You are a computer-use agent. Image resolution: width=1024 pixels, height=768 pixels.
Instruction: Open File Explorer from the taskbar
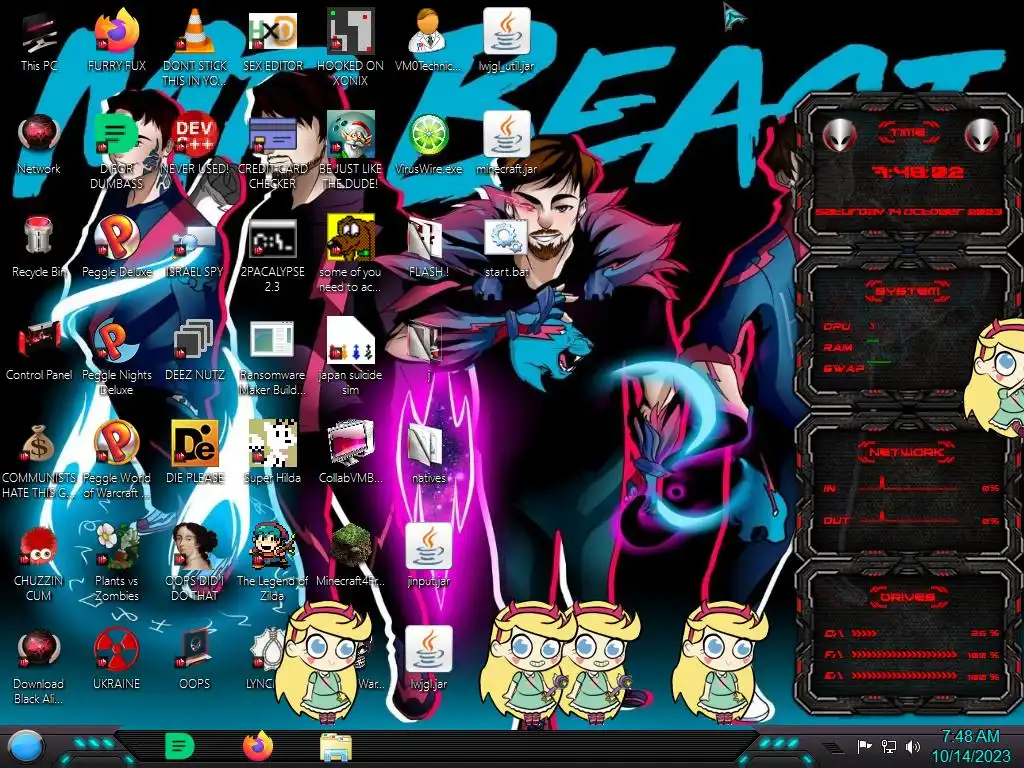pos(336,747)
